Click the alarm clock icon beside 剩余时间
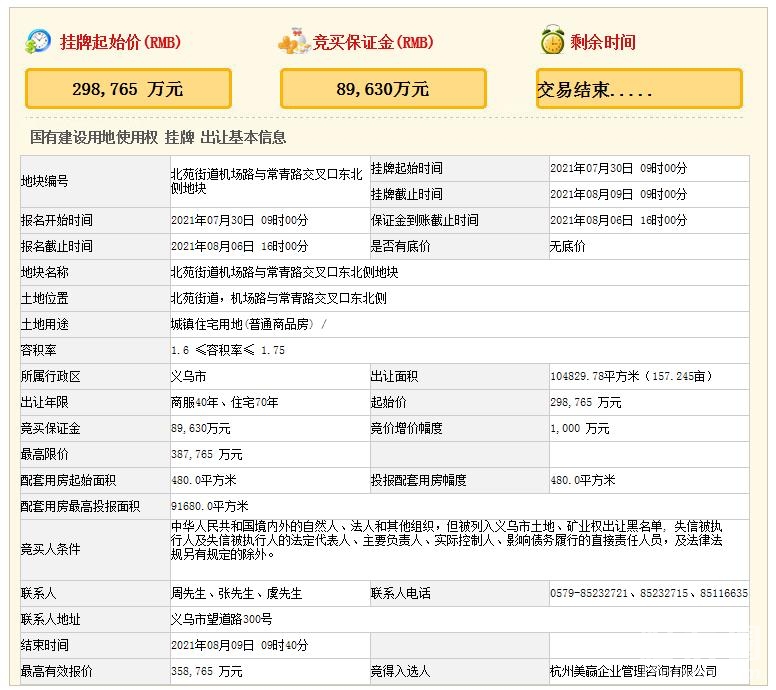The height and width of the screenshot is (690, 776). coord(551,41)
